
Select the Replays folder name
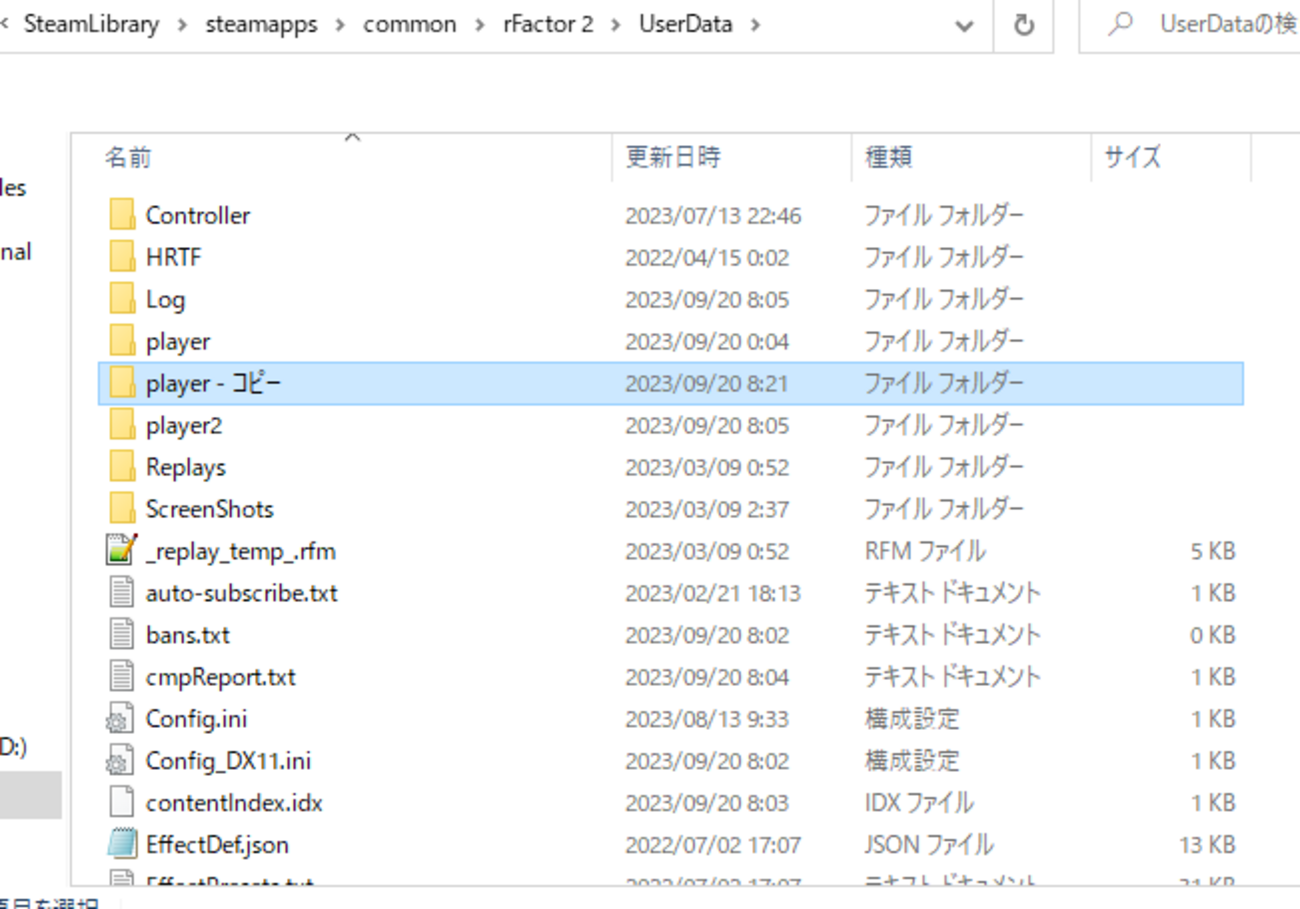point(186,468)
